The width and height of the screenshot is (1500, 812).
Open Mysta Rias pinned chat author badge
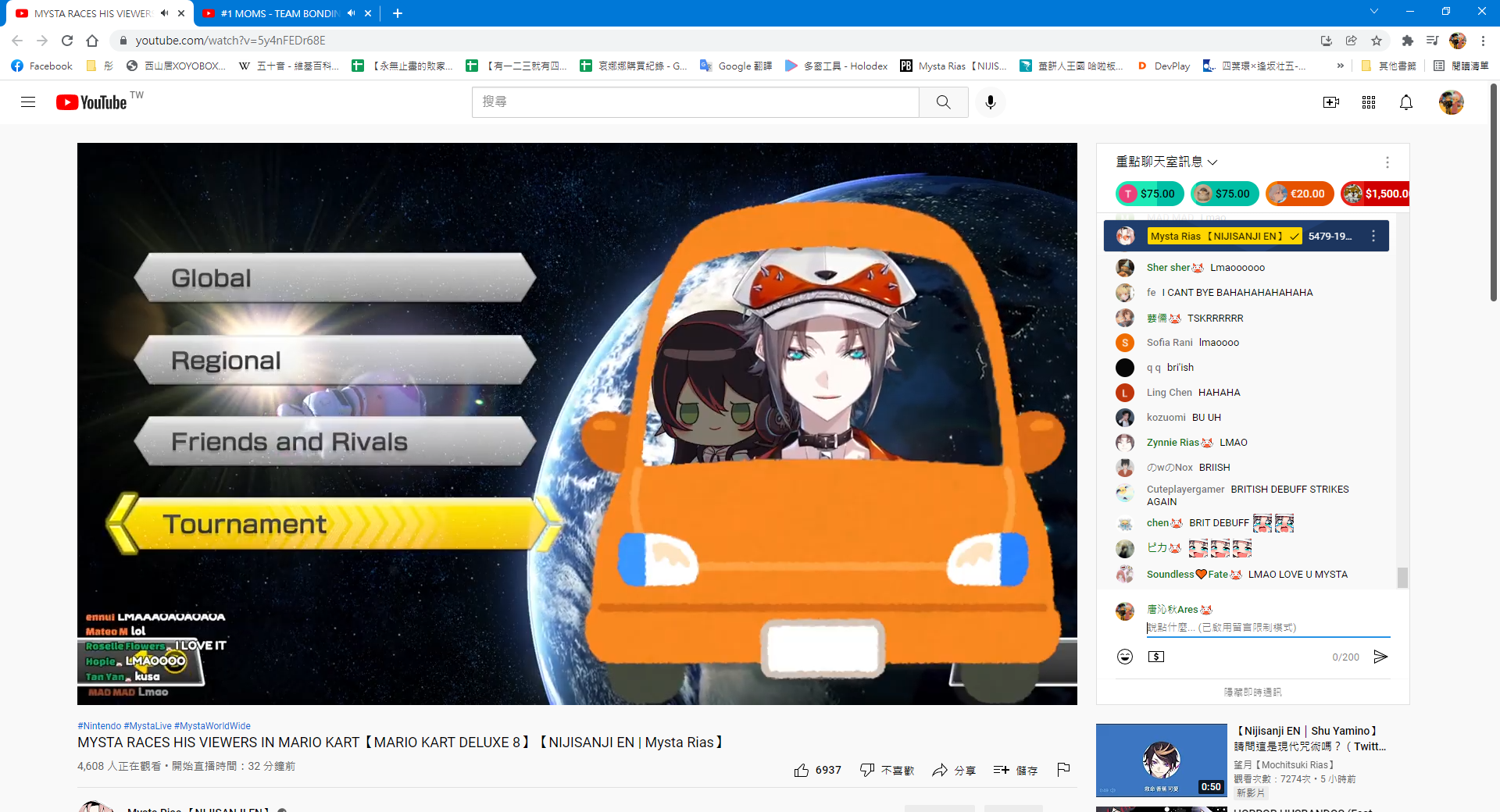[x=1225, y=236]
